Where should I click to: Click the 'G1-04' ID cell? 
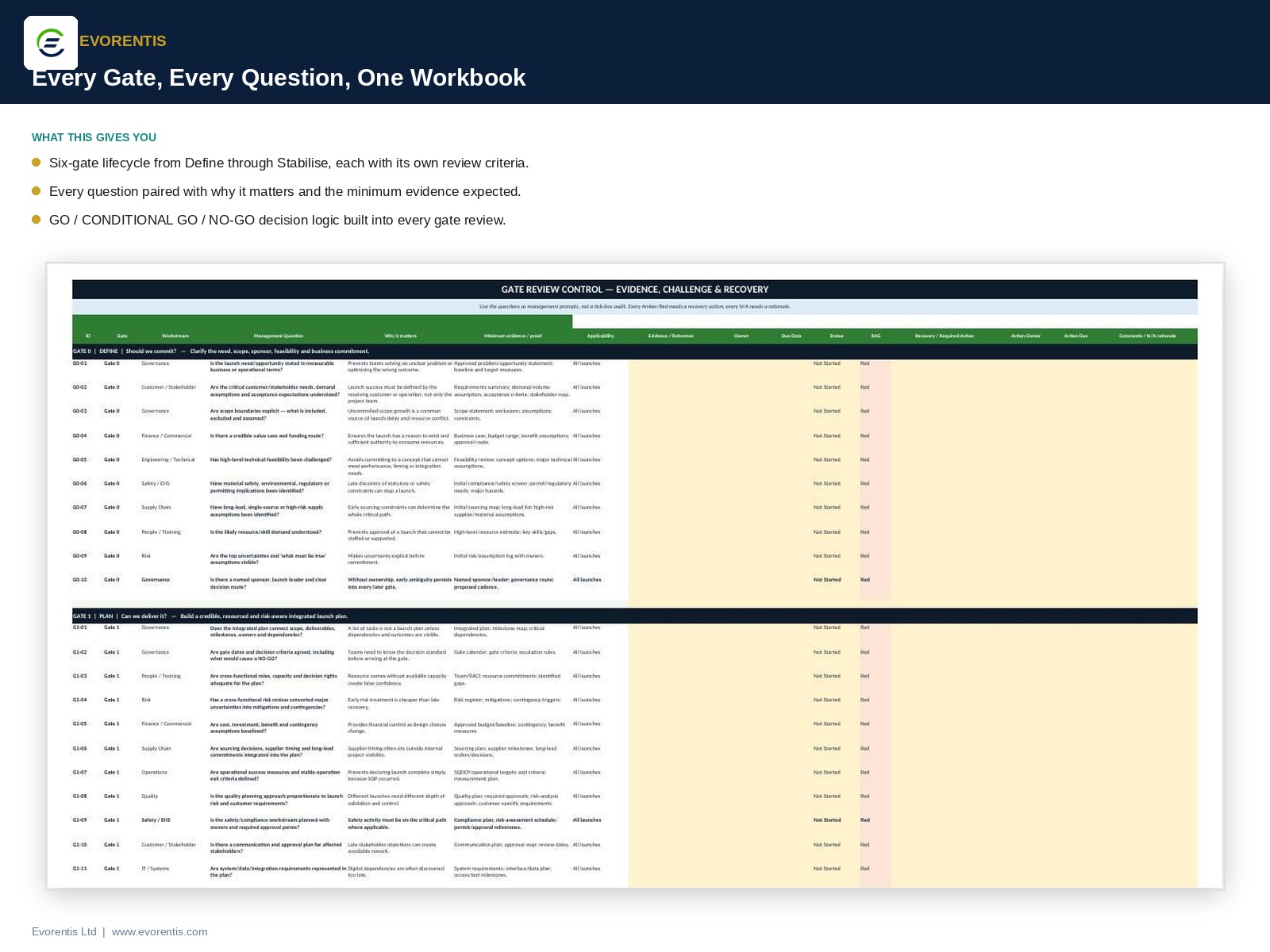click(x=79, y=700)
